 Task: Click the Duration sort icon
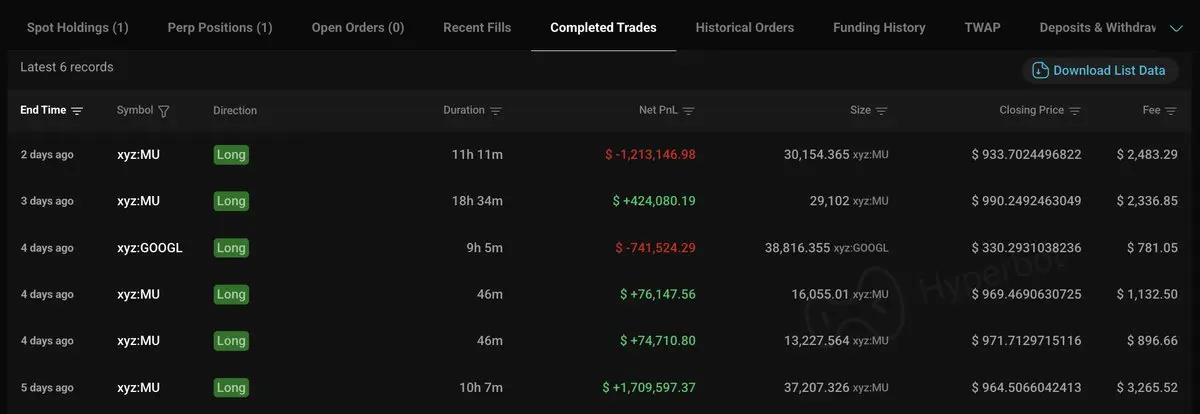(x=496, y=111)
